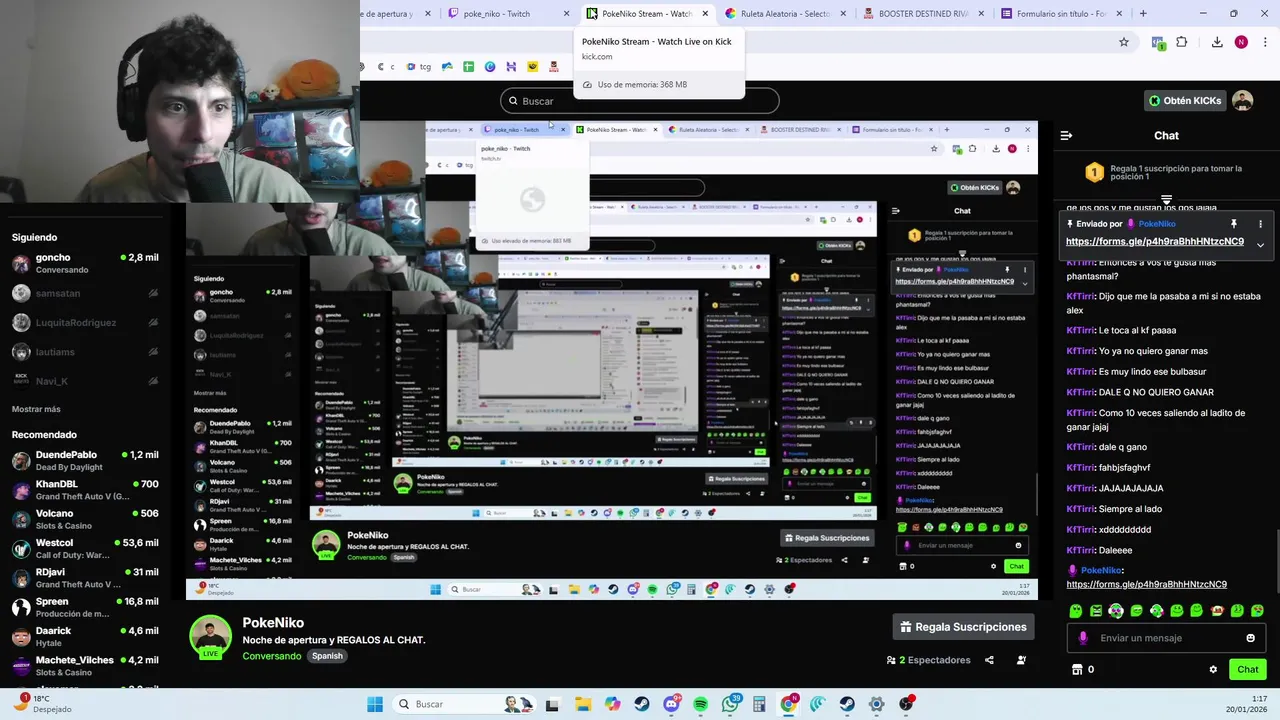Image resolution: width=1280 pixels, height=720 pixels.
Task: Collapse the chat panel using the header icon
Action: [x=1066, y=135]
